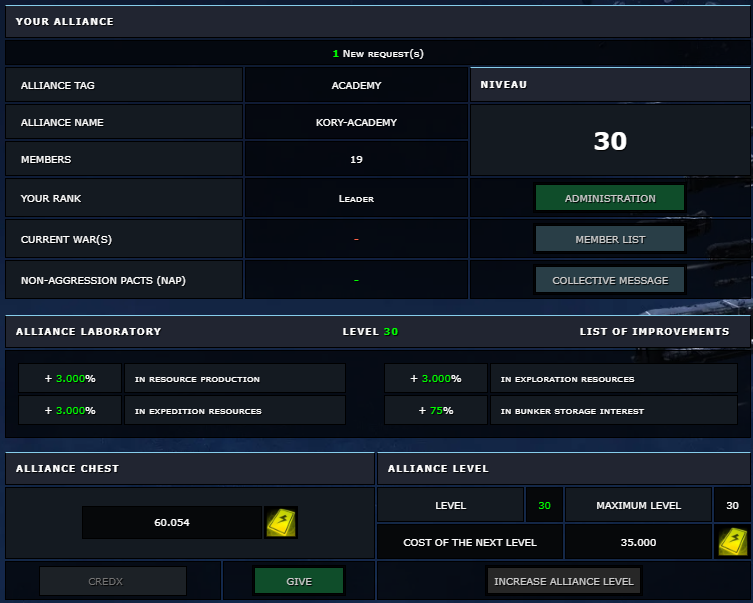Click the +75% bunker bonus value

(x=436, y=410)
